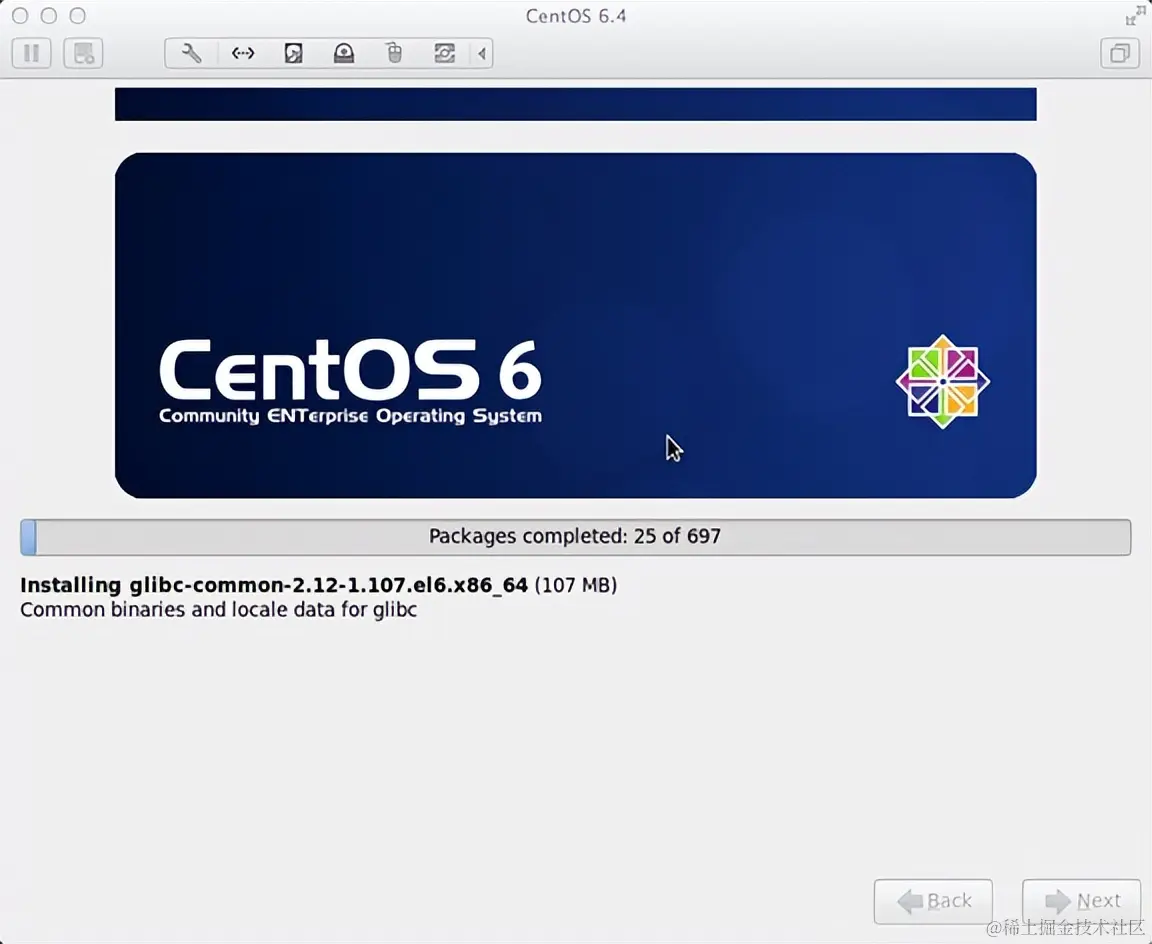
Task: Click the CD/DVD drive icon
Action: point(344,54)
